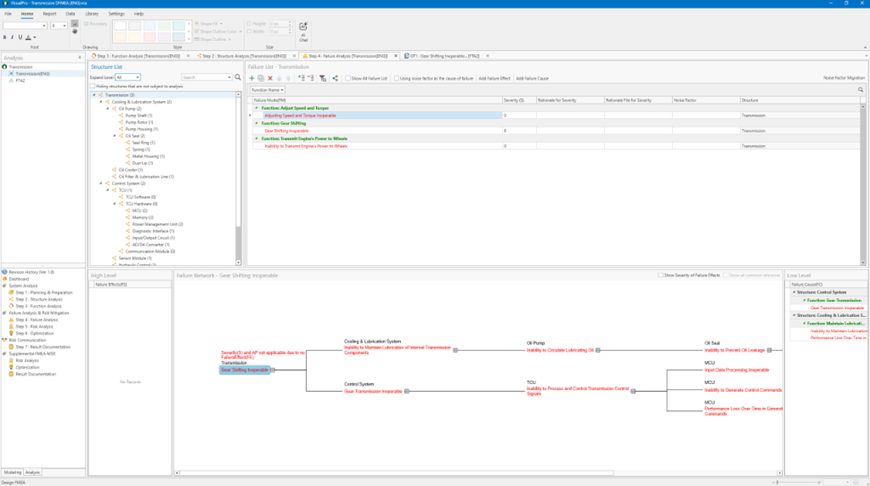The height and width of the screenshot is (486, 870).
Task: Toggle Hiding structures not subject to analysis
Action: [93, 87]
